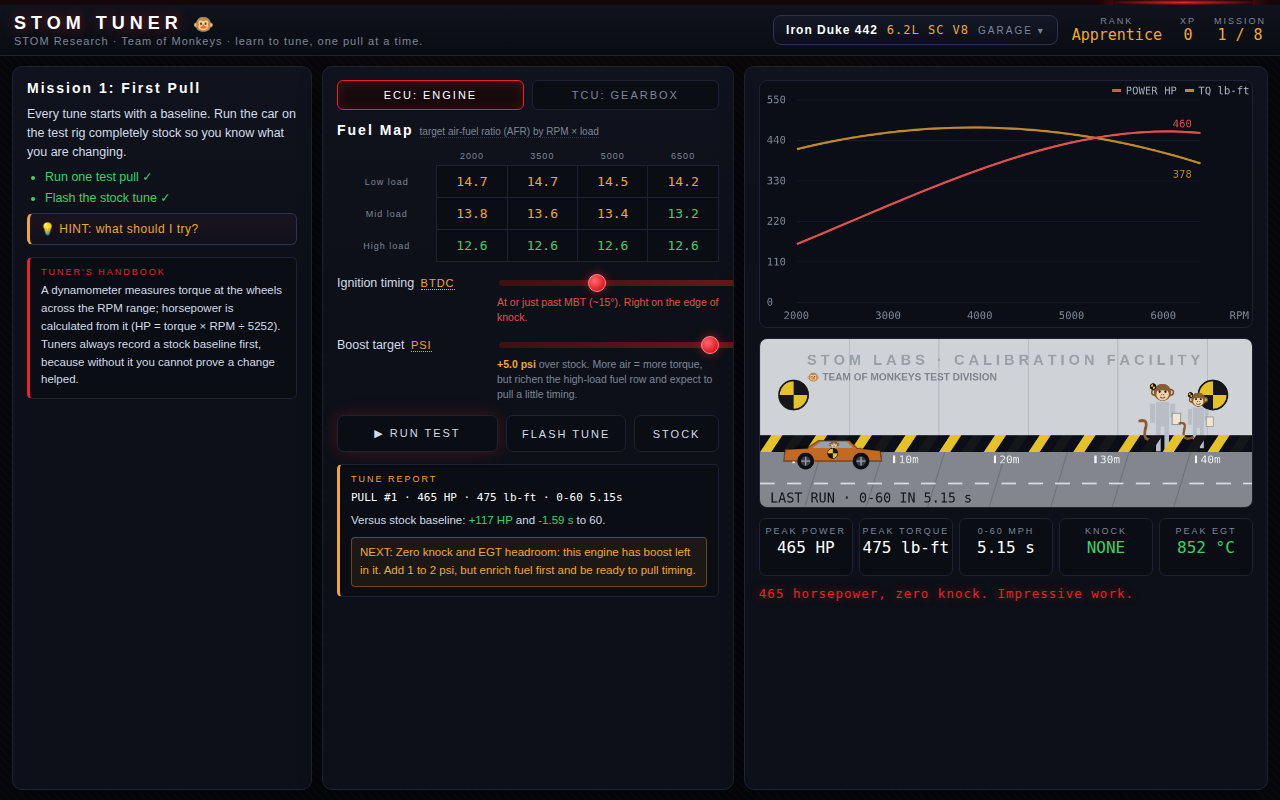Adjust the Ignition timing slider handle
The width and height of the screenshot is (1280, 800).
pyautogui.click(x=597, y=283)
